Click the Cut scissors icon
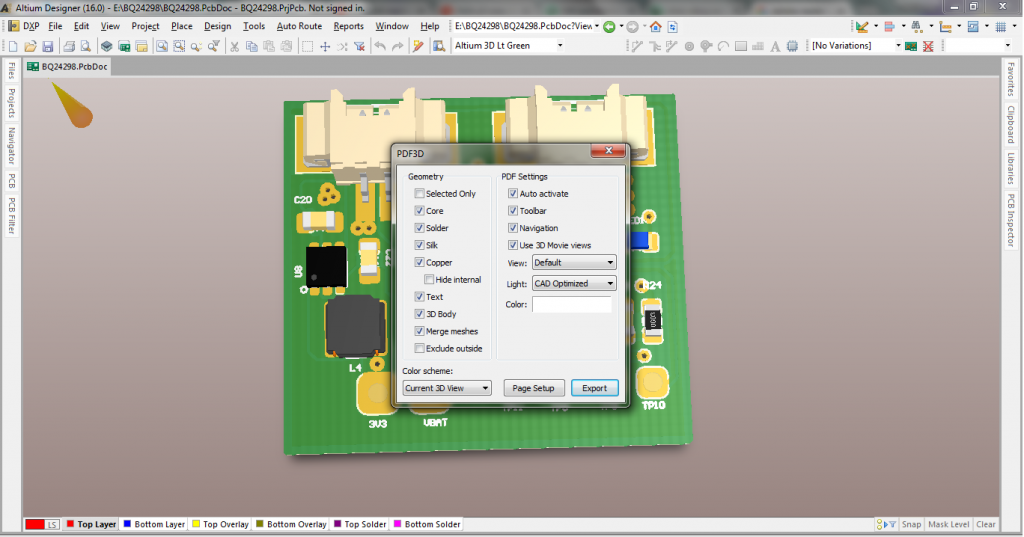This screenshot has height=537, width=1024. [x=234, y=46]
